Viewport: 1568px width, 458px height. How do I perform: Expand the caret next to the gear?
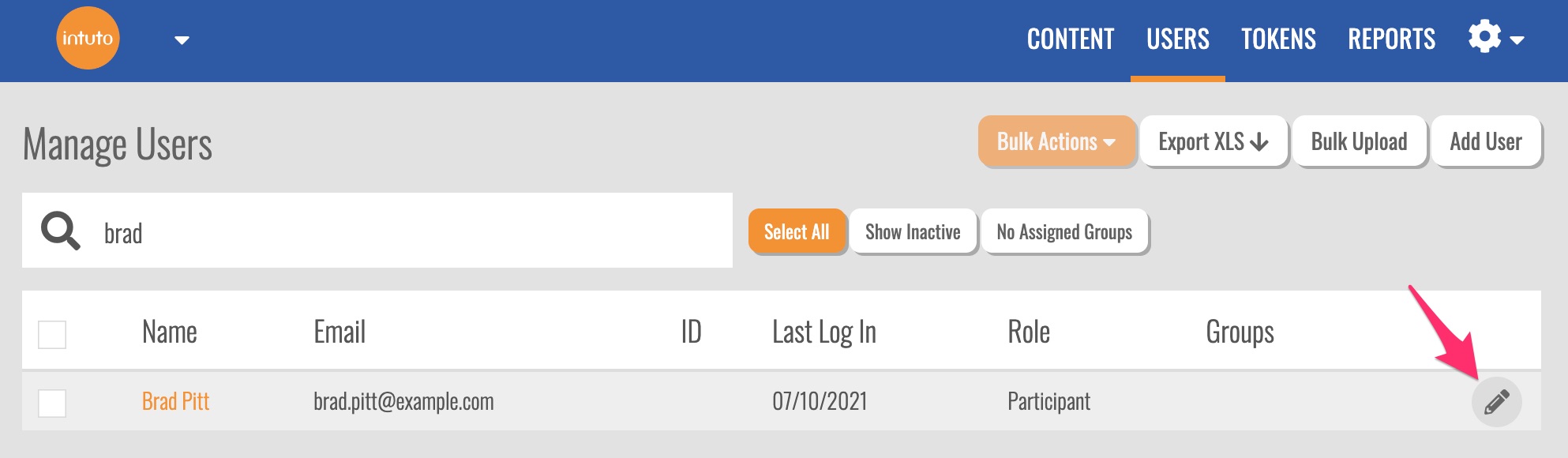pos(1517,39)
